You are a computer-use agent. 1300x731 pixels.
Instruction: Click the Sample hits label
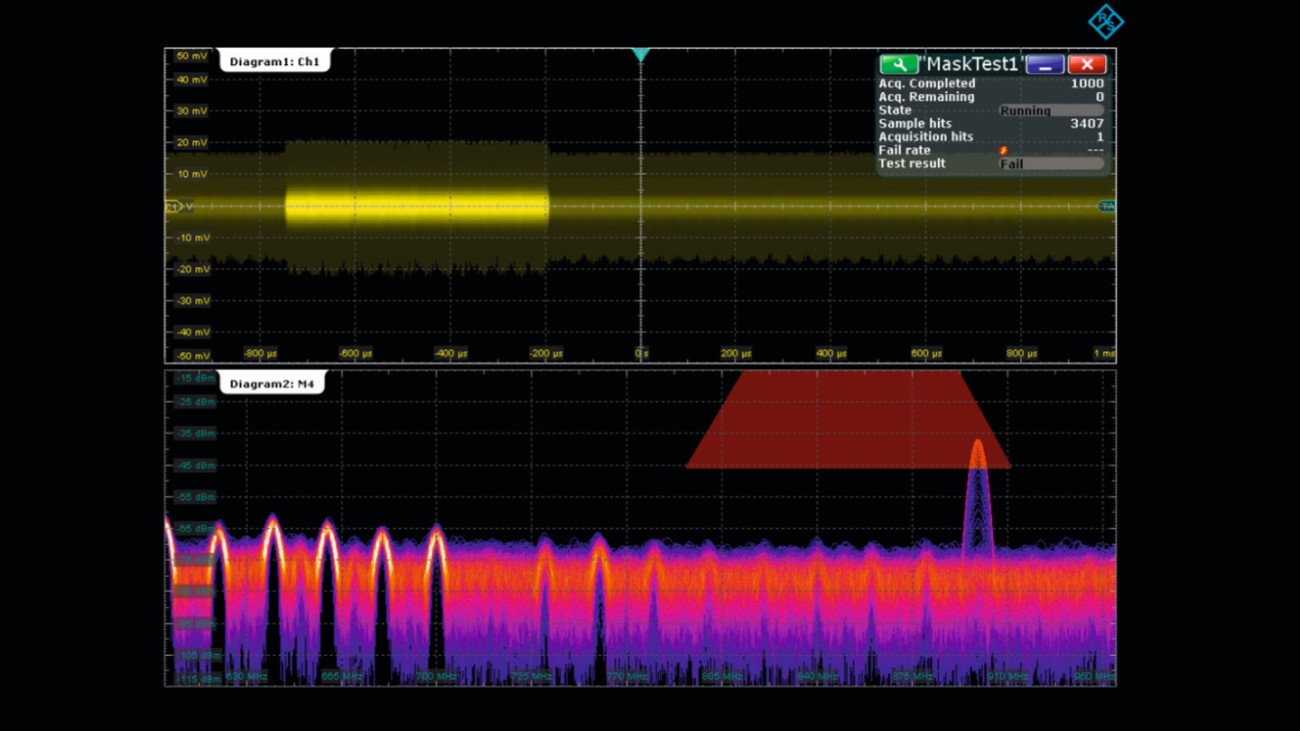915,124
